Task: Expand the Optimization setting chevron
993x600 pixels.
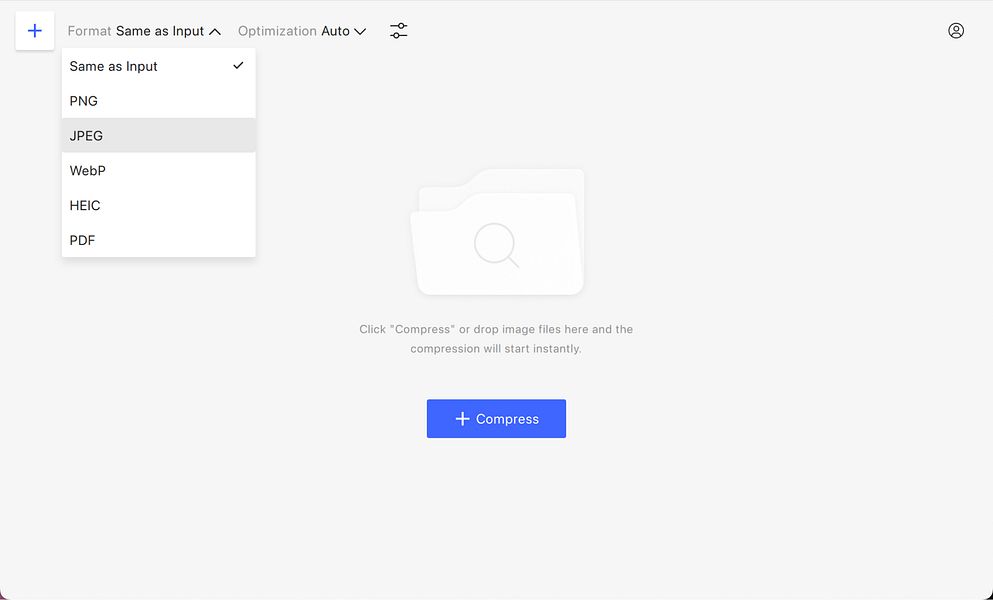Action: pyautogui.click(x=360, y=31)
